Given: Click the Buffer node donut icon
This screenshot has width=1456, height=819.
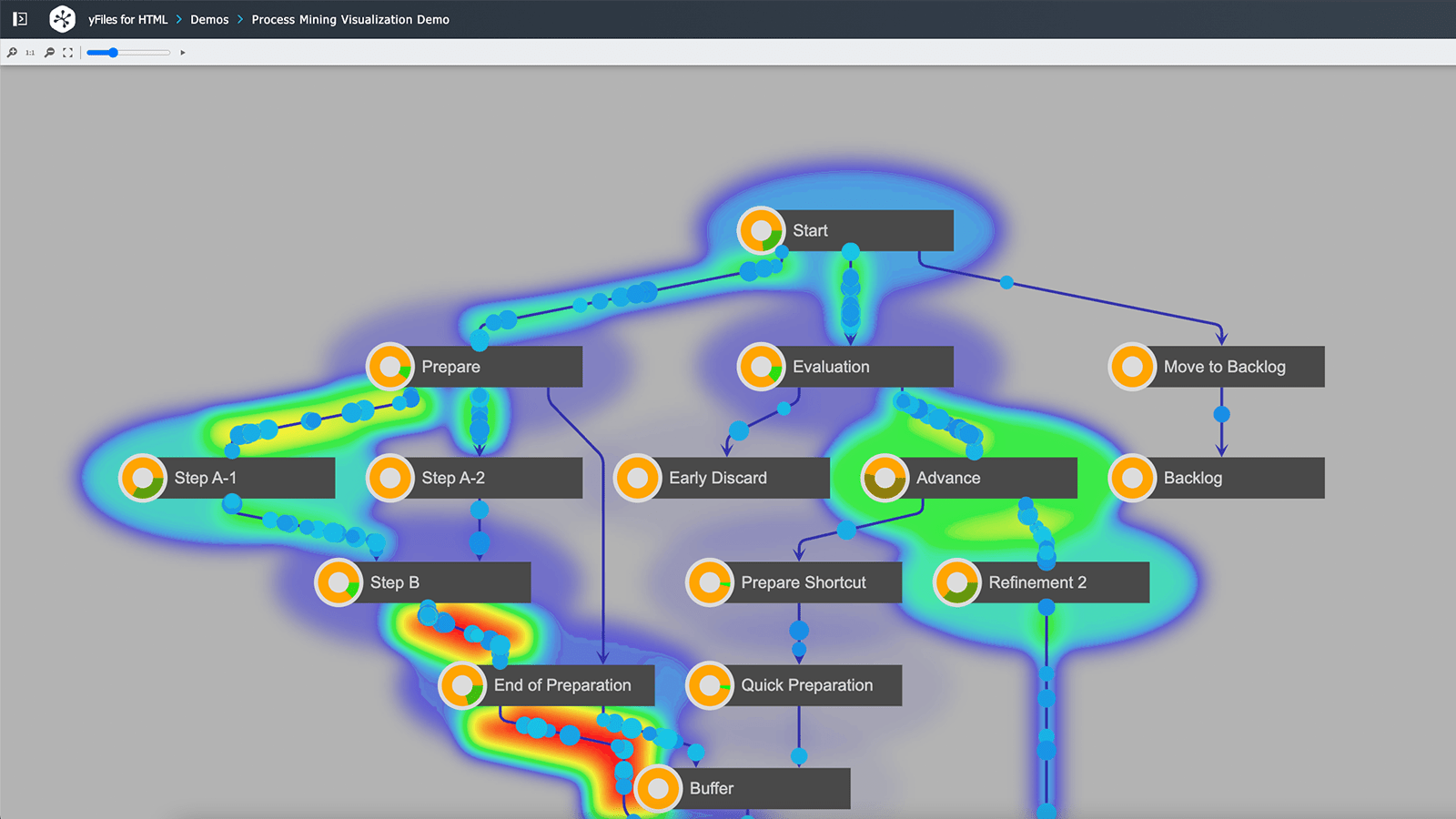Looking at the screenshot, I should (x=658, y=788).
